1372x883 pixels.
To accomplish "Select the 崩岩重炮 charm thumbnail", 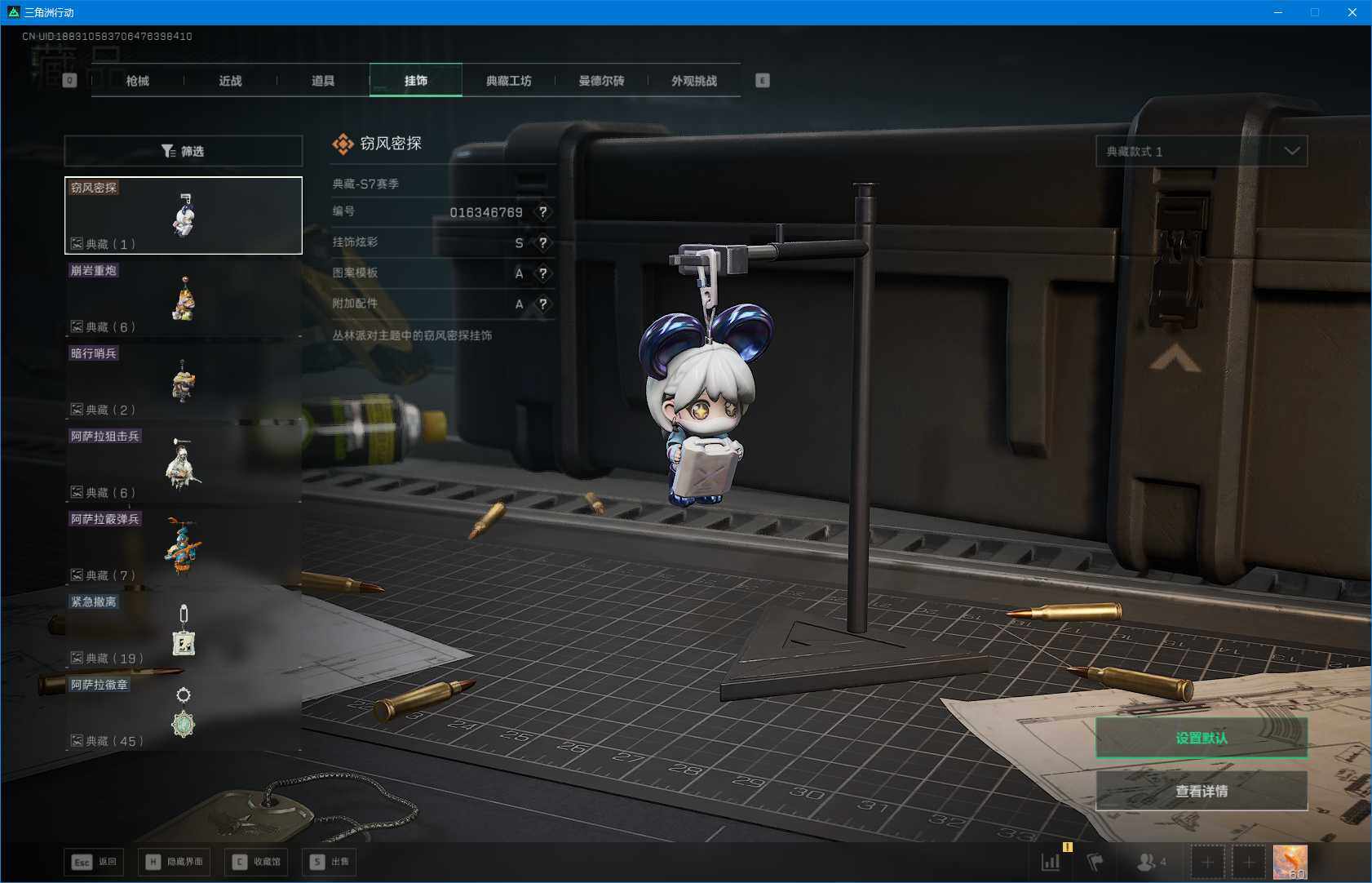I will tap(184, 299).
